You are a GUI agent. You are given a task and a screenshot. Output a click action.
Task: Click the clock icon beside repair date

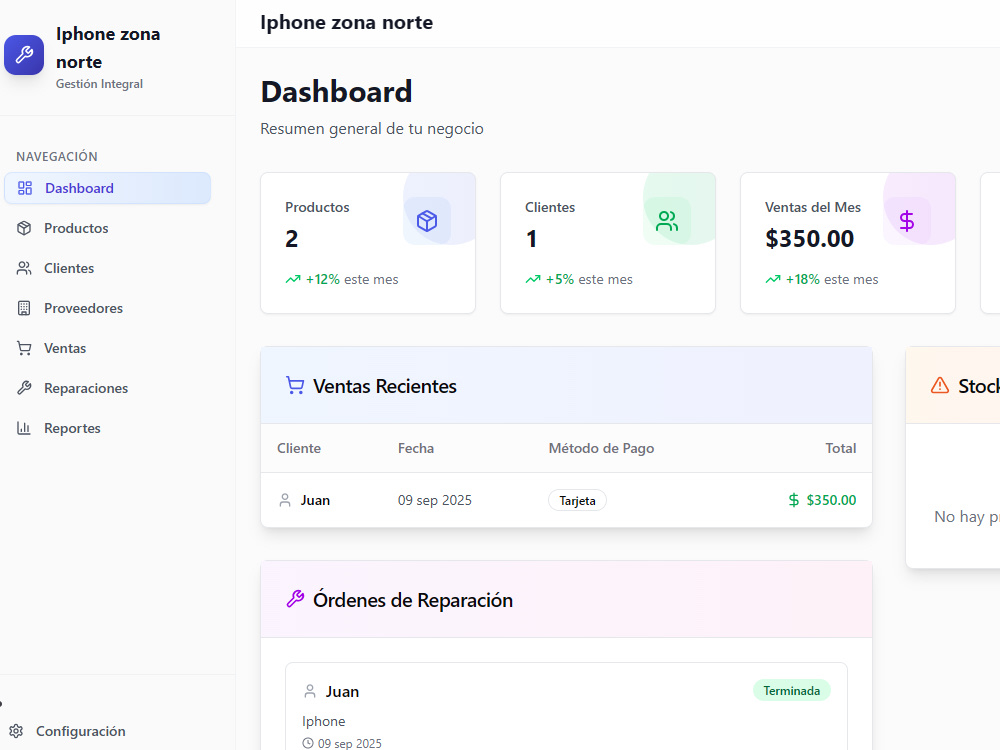click(x=308, y=743)
